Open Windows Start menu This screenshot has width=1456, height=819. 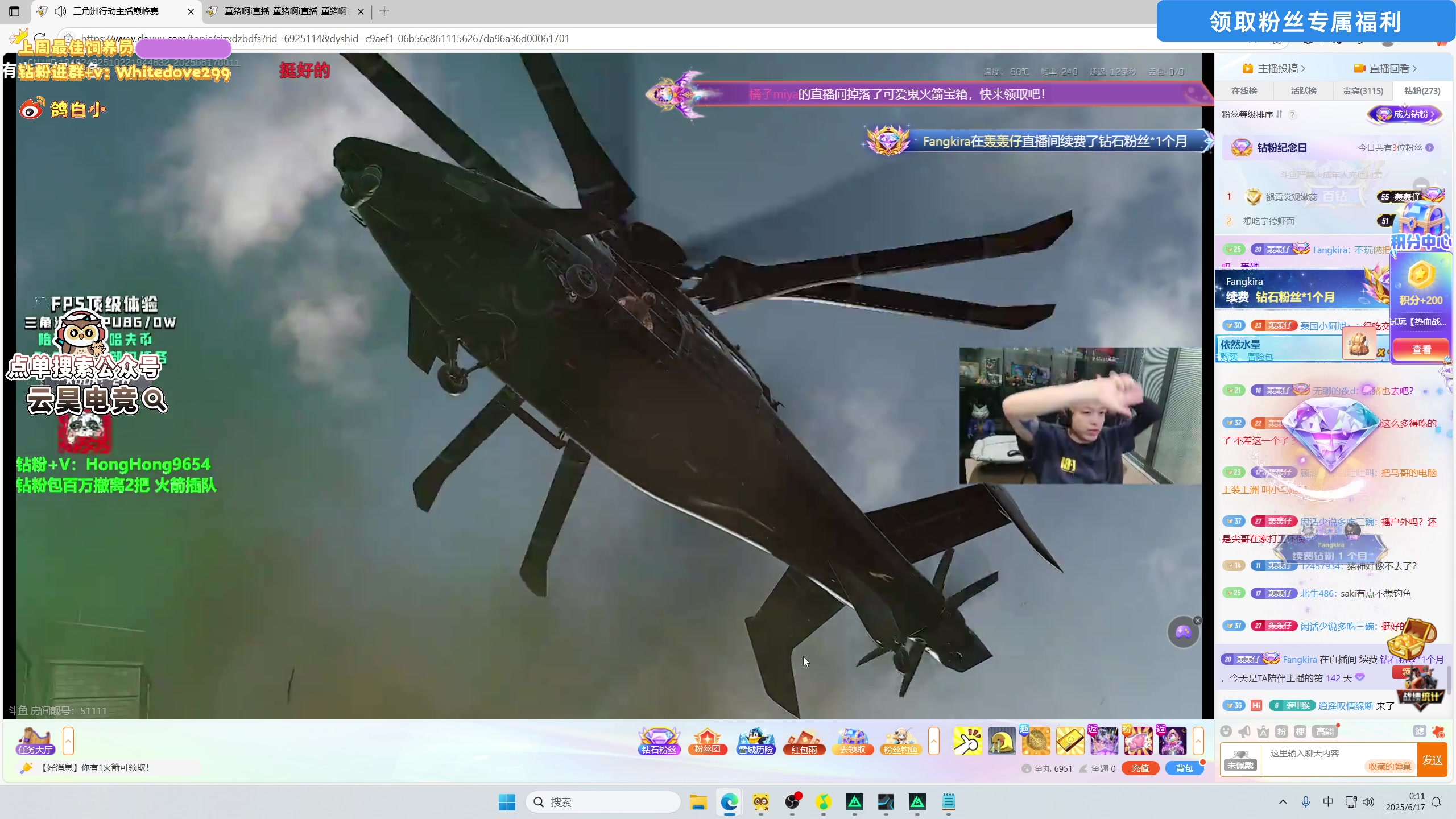pyautogui.click(x=506, y=802)
